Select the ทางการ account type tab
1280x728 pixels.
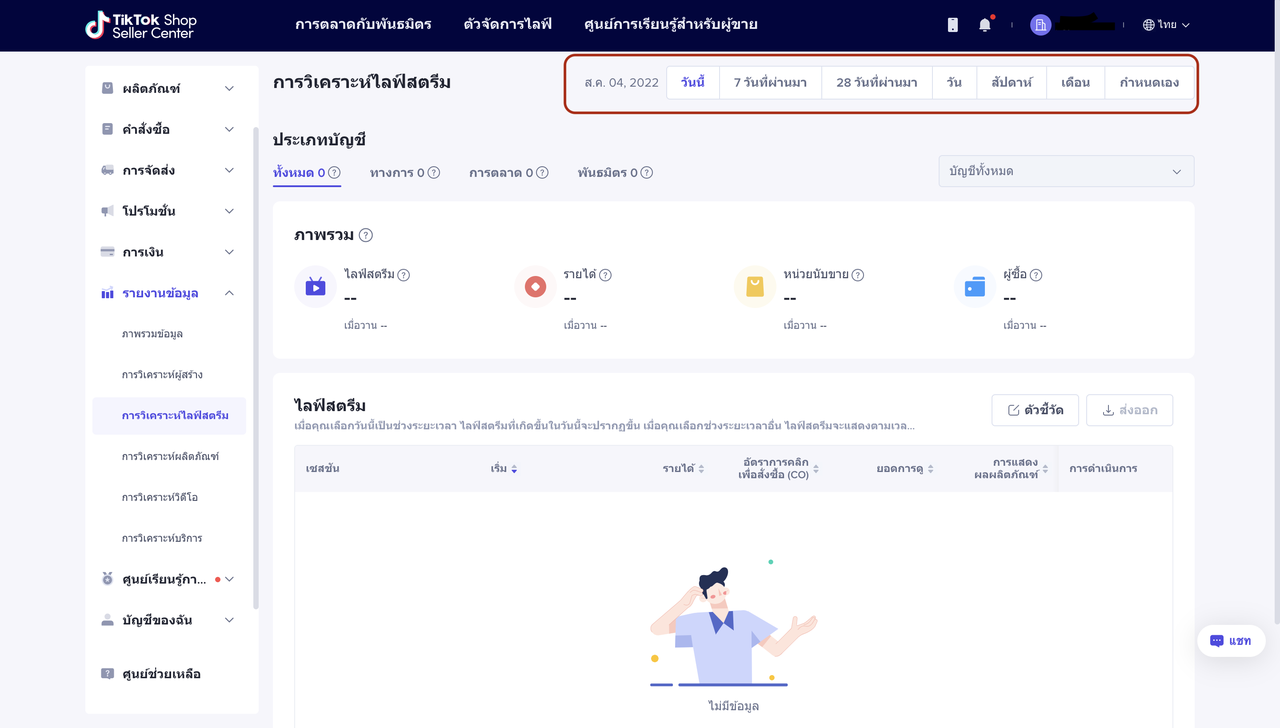404,173
